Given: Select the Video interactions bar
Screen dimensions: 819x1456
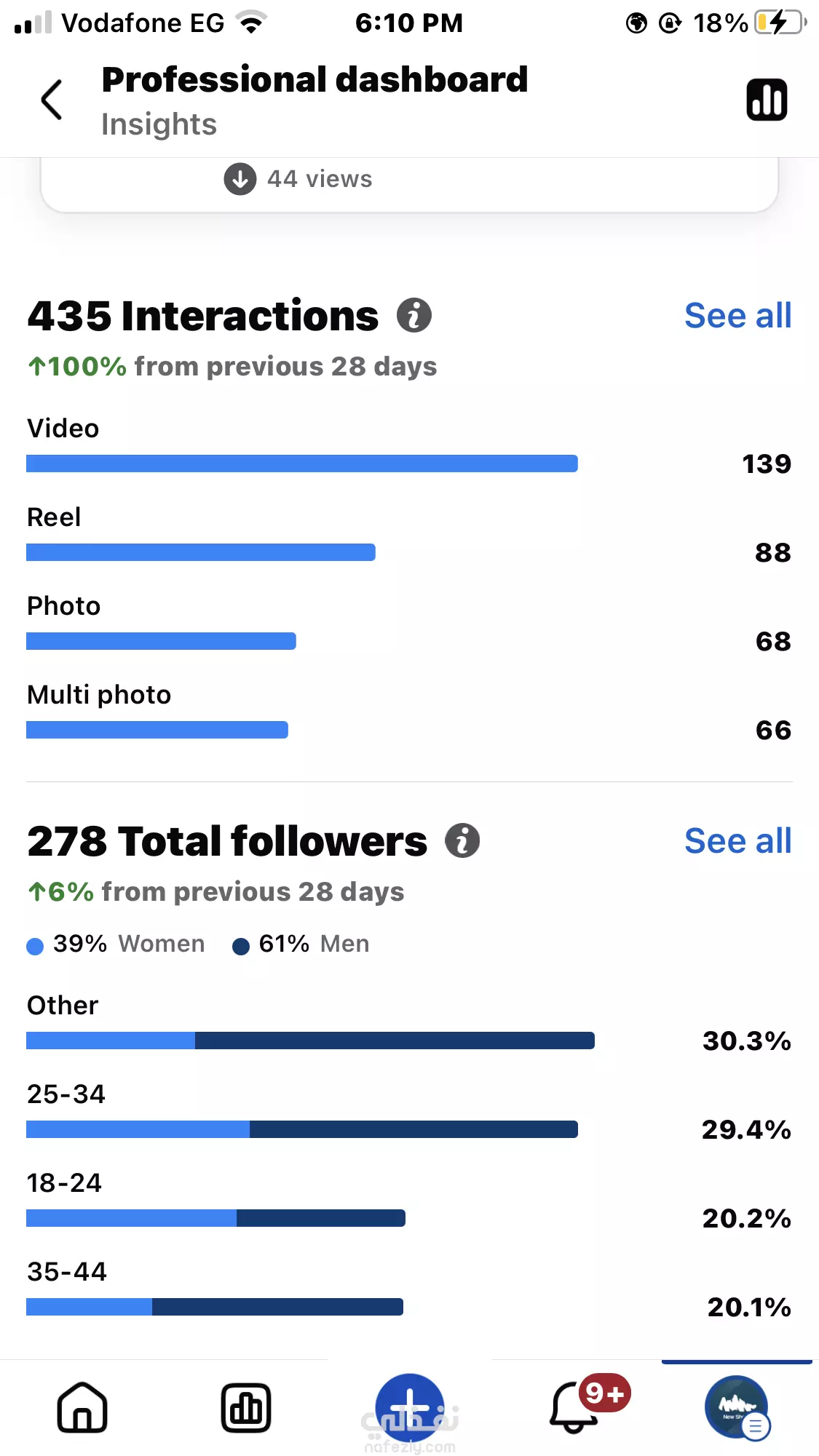Looking at the screenshot, I should point(302,464).
